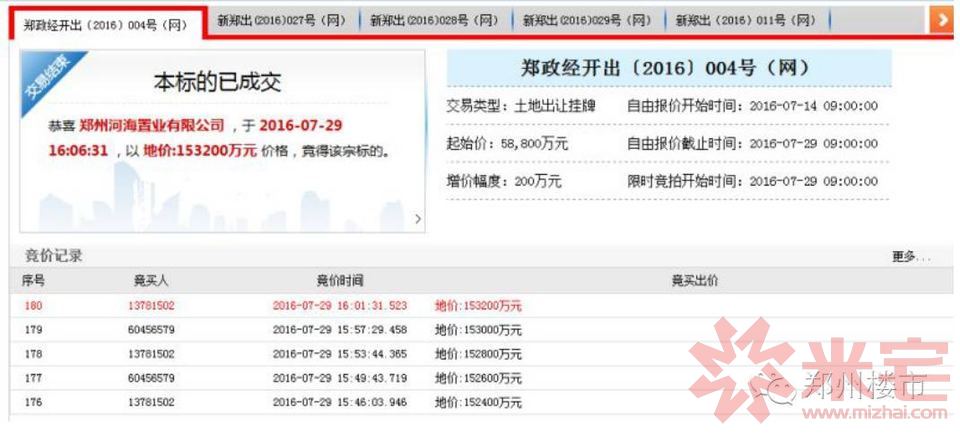Click bid price 地价:153200万元 in row 180

(478, 305)
